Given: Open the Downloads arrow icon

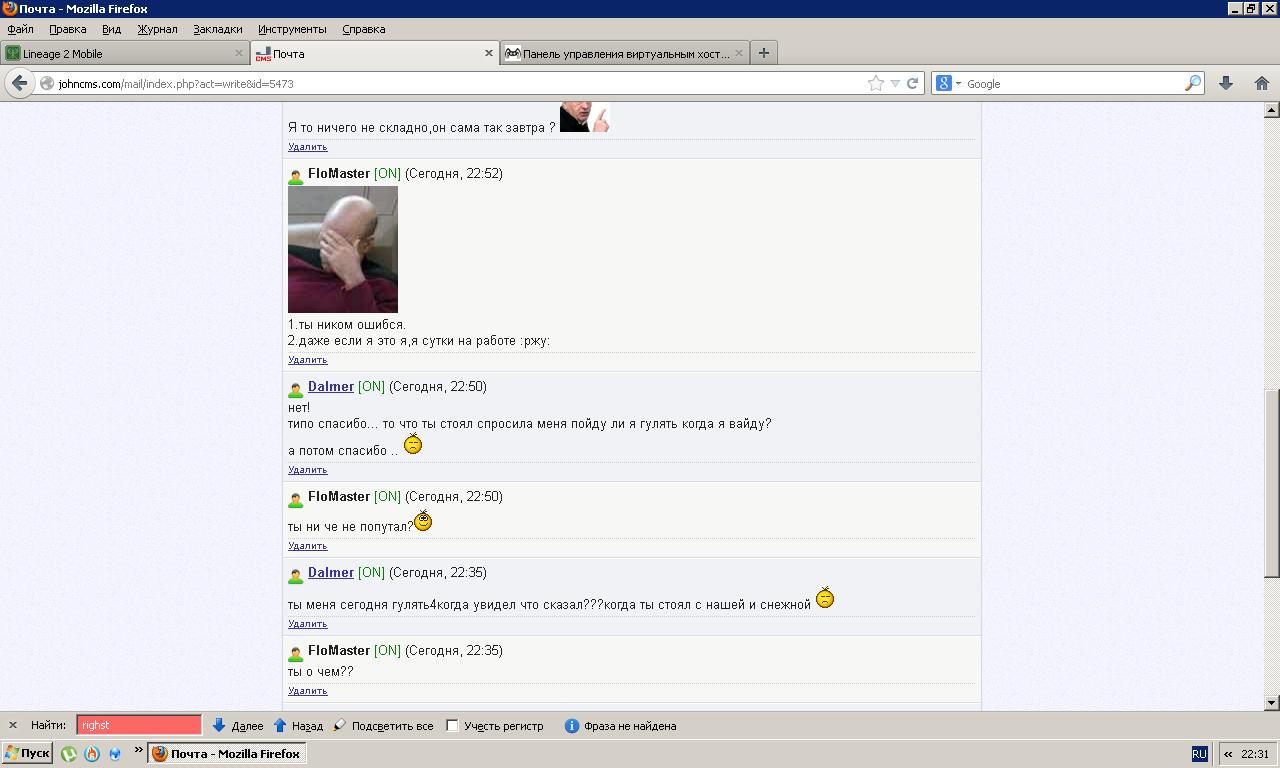Looking at the screenshot, I should (x=1225, y=84).
